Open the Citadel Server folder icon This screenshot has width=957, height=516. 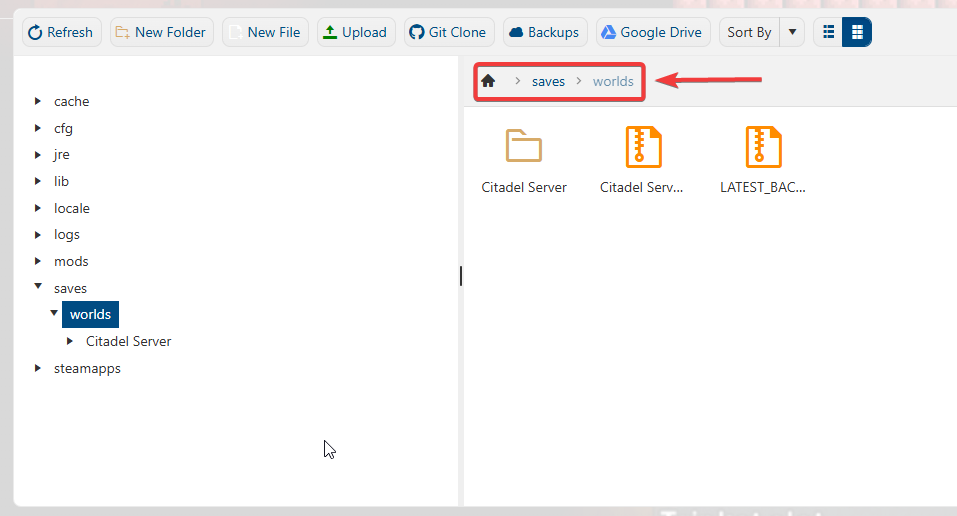click(x=523, y=147)
